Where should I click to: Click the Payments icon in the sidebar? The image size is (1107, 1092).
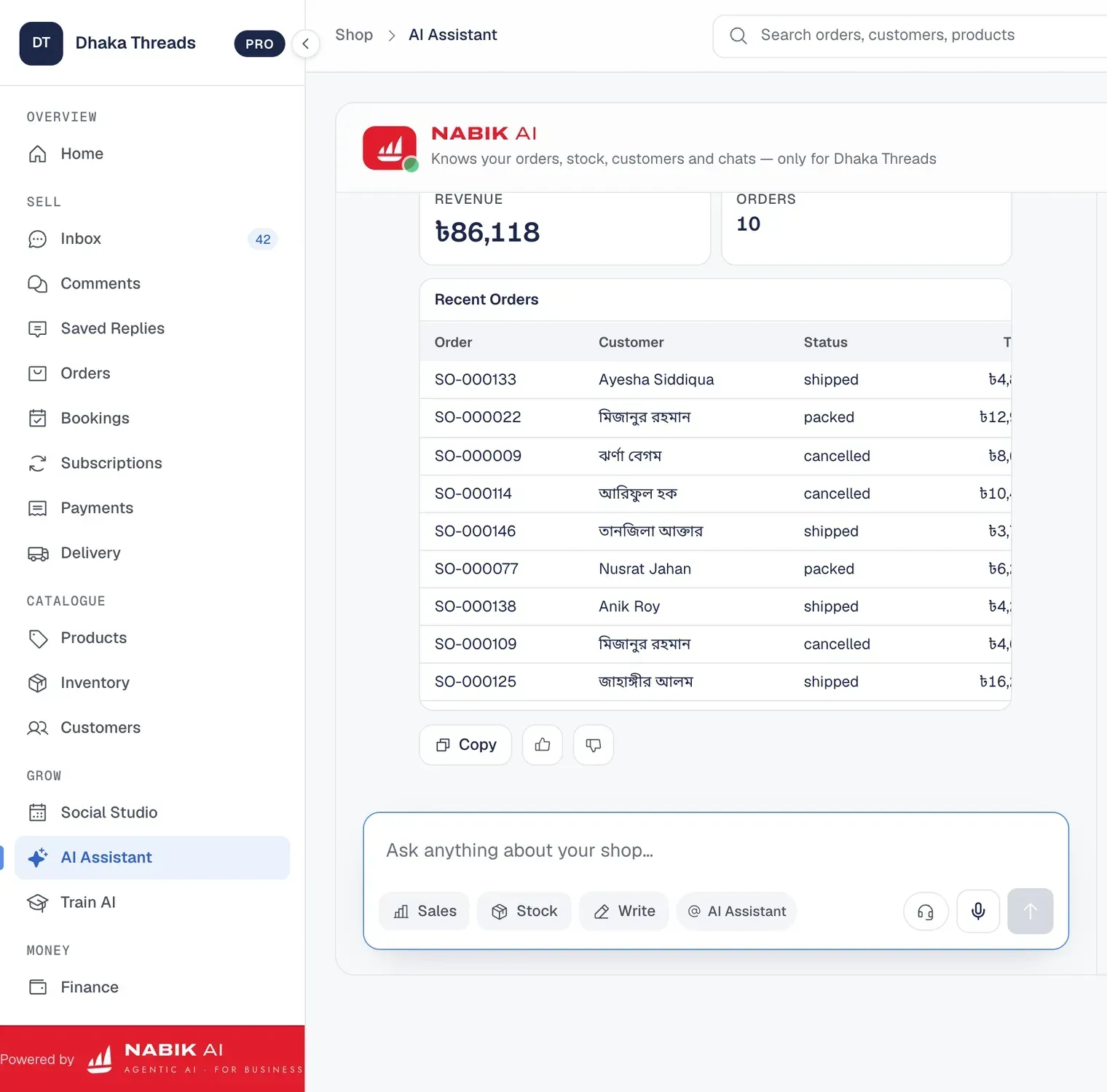(x=37, y=508)
